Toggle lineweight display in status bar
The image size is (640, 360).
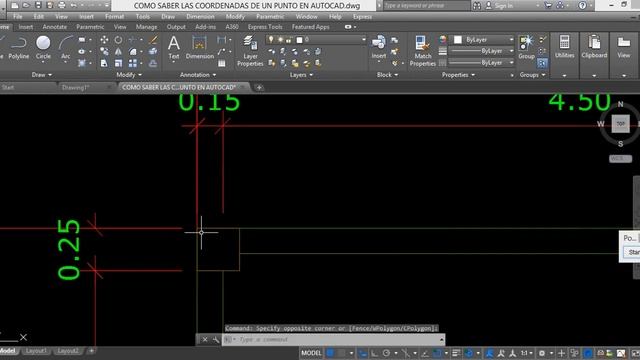tap(456, 353)
